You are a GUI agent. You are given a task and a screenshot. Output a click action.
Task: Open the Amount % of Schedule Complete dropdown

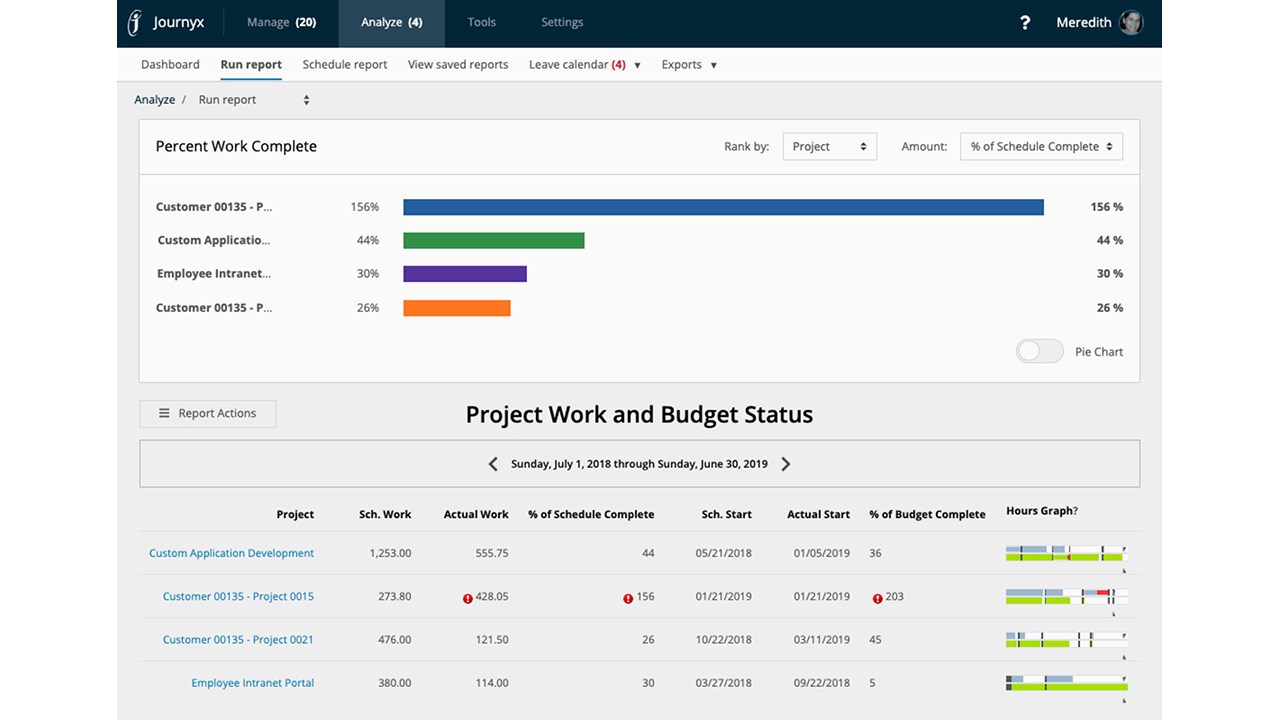click(x=1040, y=147)
